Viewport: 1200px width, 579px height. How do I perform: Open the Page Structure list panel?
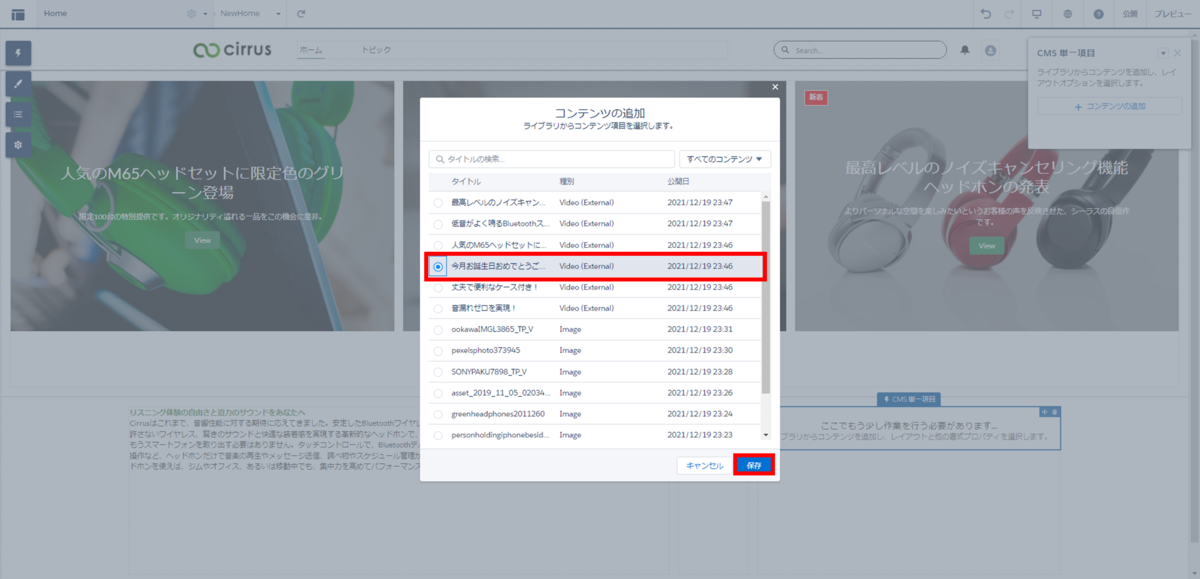(x=18, y=115)
